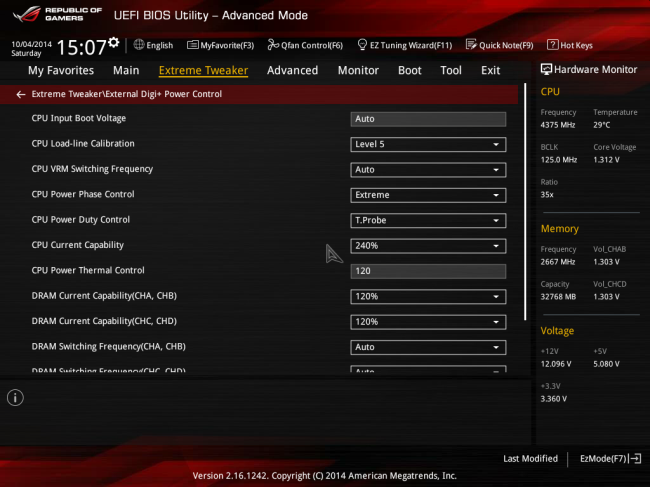The height and width of the screenshot is (487, 650).
Task: Click EZ Tuning Wizard(F11) label
Action: [411, 45]
